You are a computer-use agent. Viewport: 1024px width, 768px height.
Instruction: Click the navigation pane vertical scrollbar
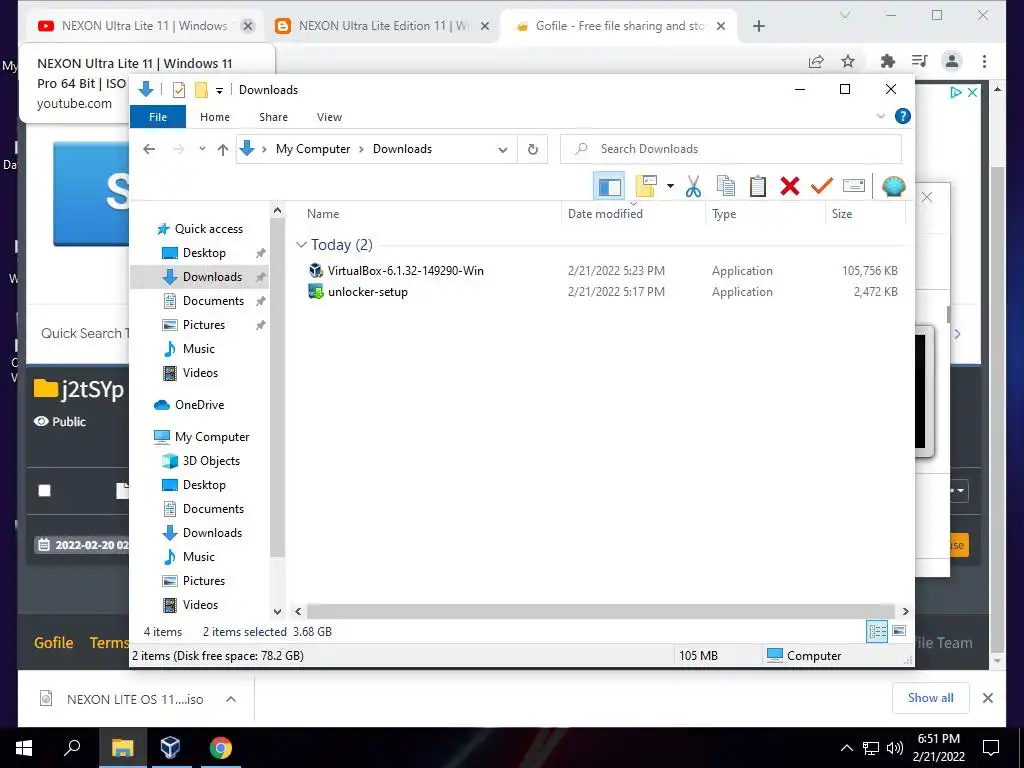(278, 388)
